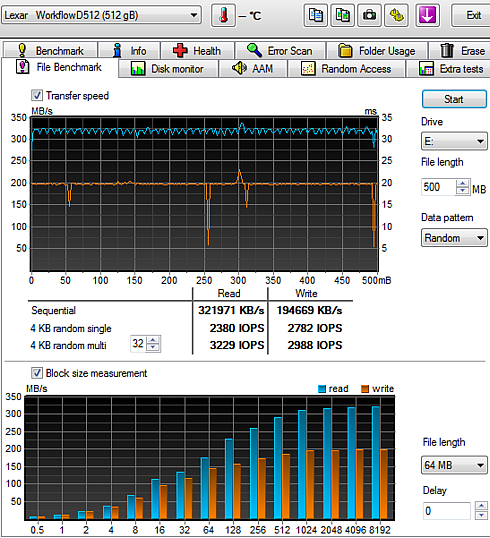Open the Data pattern Random dropdown
This screenshot has width=490, height=538.
454,238
